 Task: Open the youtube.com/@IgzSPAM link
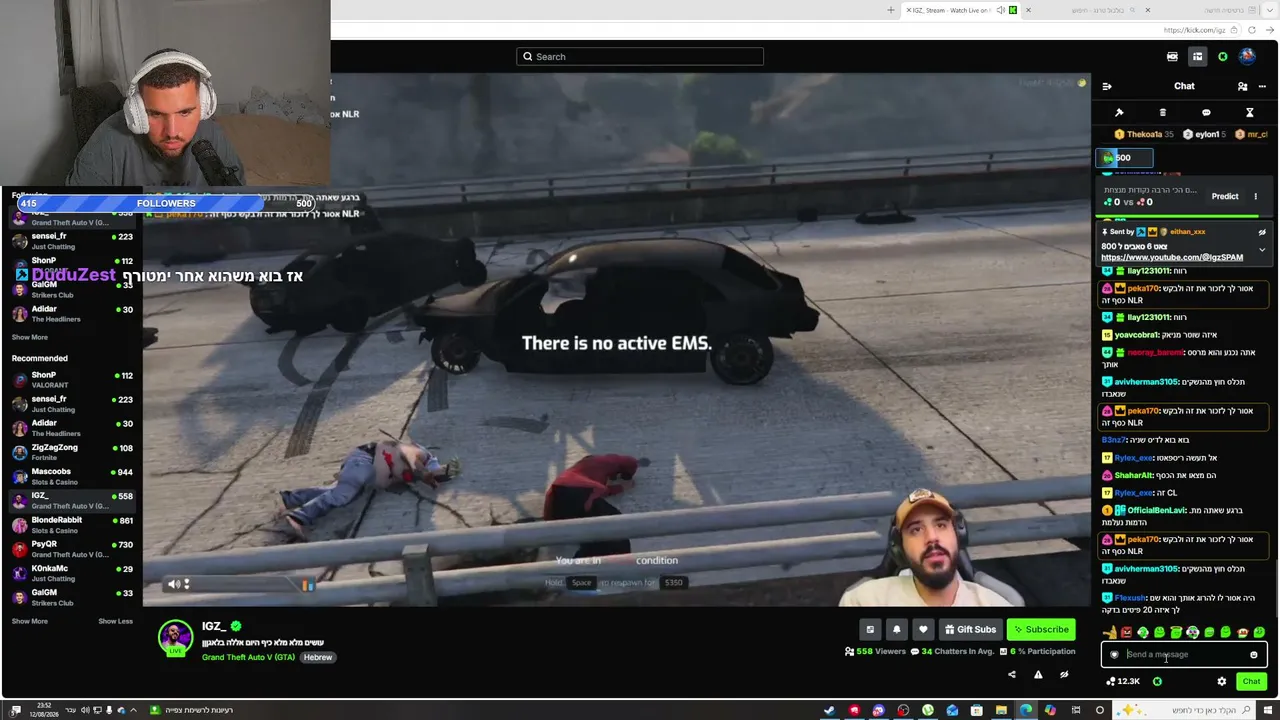[1172, 257]
